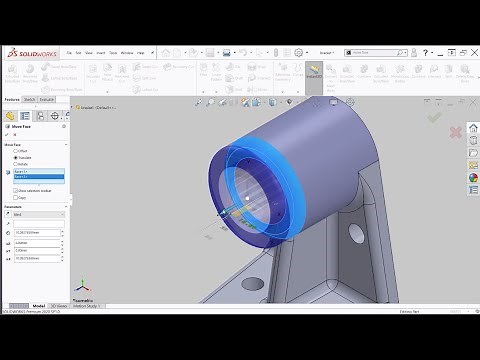Open the File menu
This screenshot has height=360, width=480.
69,53
